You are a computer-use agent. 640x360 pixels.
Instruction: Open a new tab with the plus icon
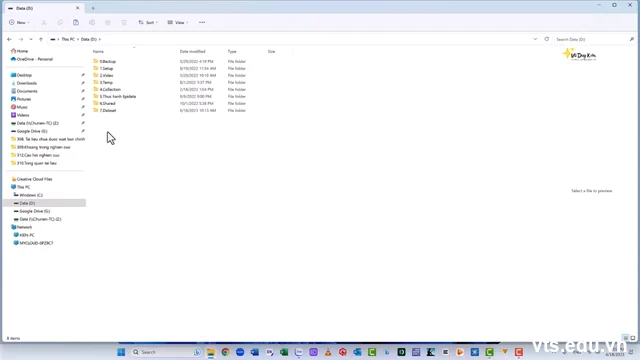coord(93,8)
